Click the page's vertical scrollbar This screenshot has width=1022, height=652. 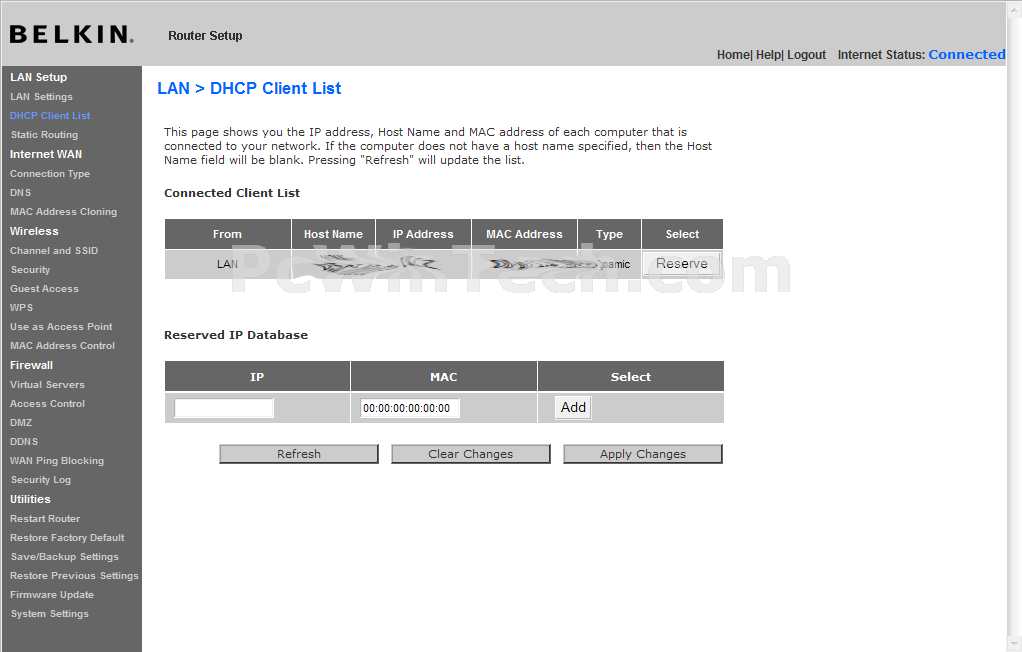click(x=1014, y=326)
